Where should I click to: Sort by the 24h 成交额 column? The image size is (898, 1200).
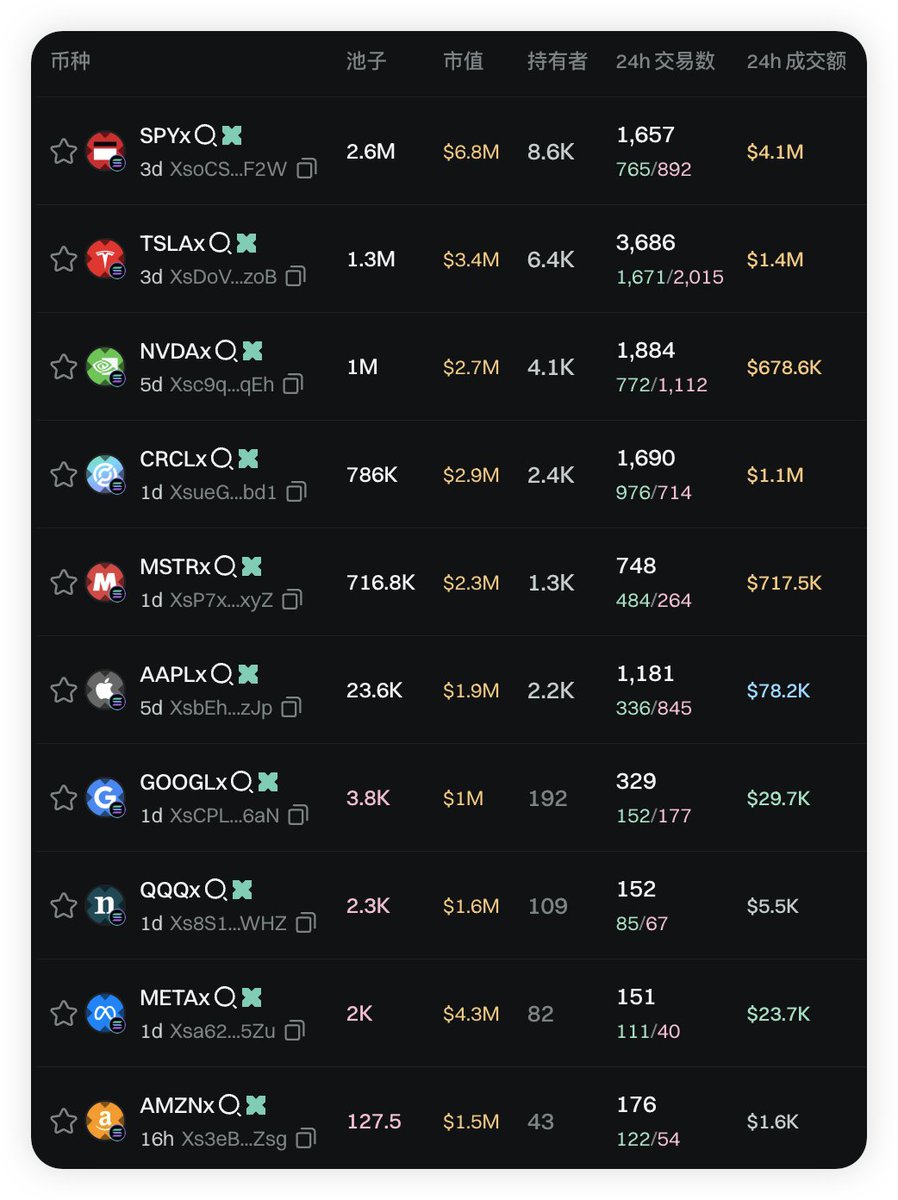[796, 61]
